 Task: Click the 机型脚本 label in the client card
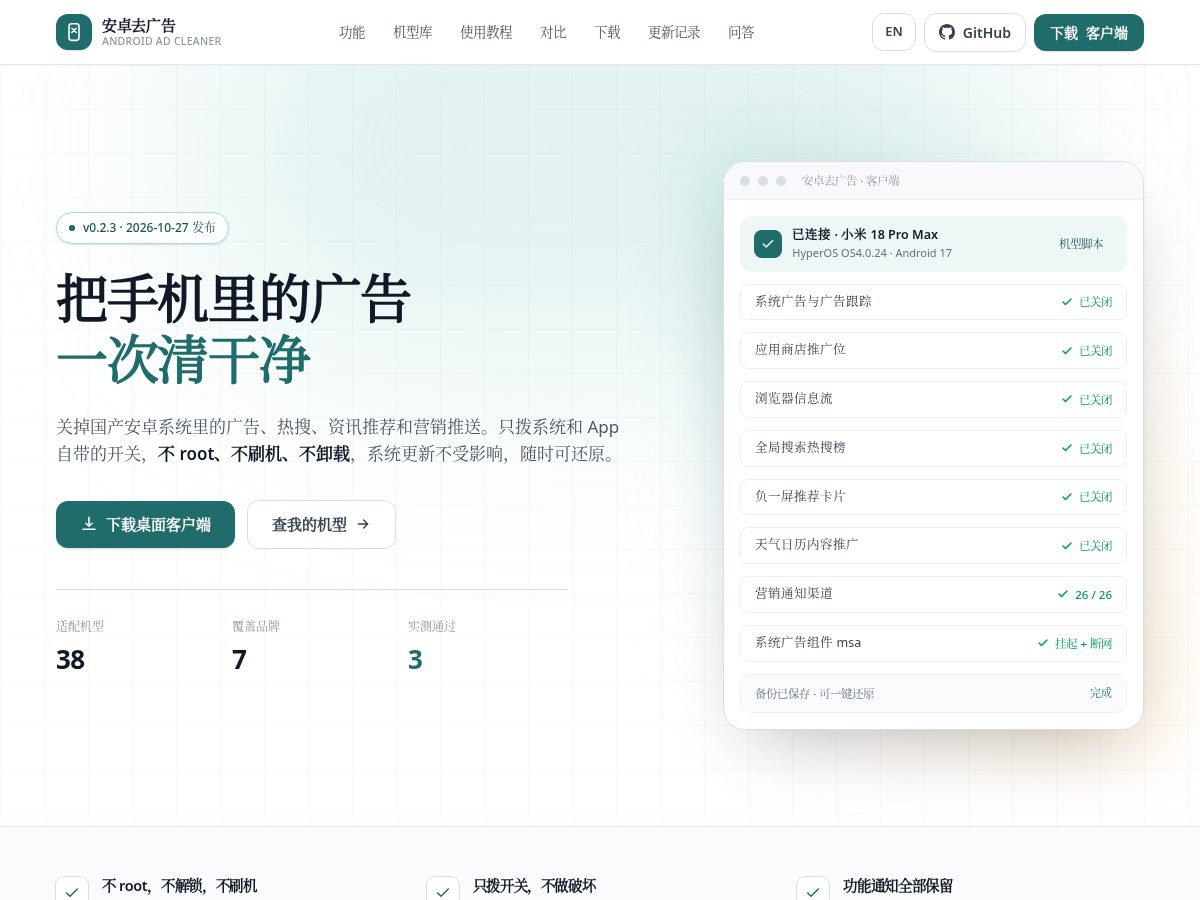[1081, 244]
